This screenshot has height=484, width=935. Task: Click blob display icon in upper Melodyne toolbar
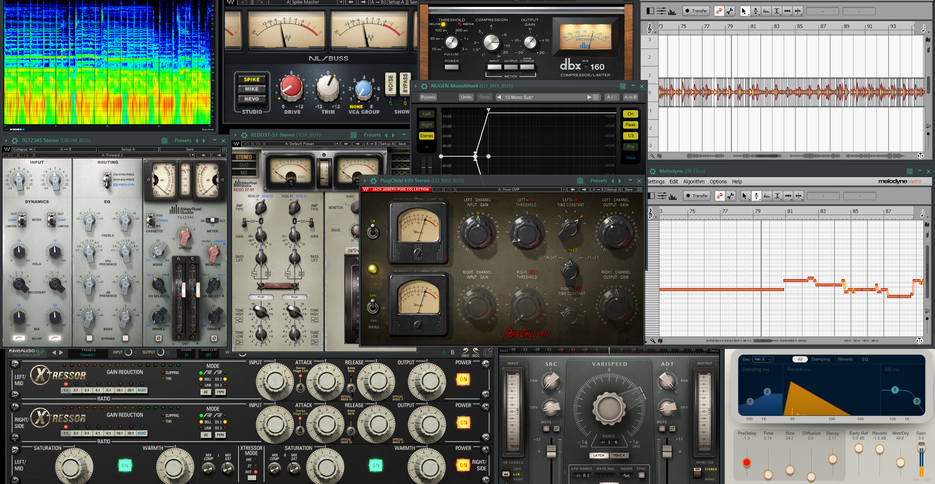pyautogui.click(x=719, y=11)
